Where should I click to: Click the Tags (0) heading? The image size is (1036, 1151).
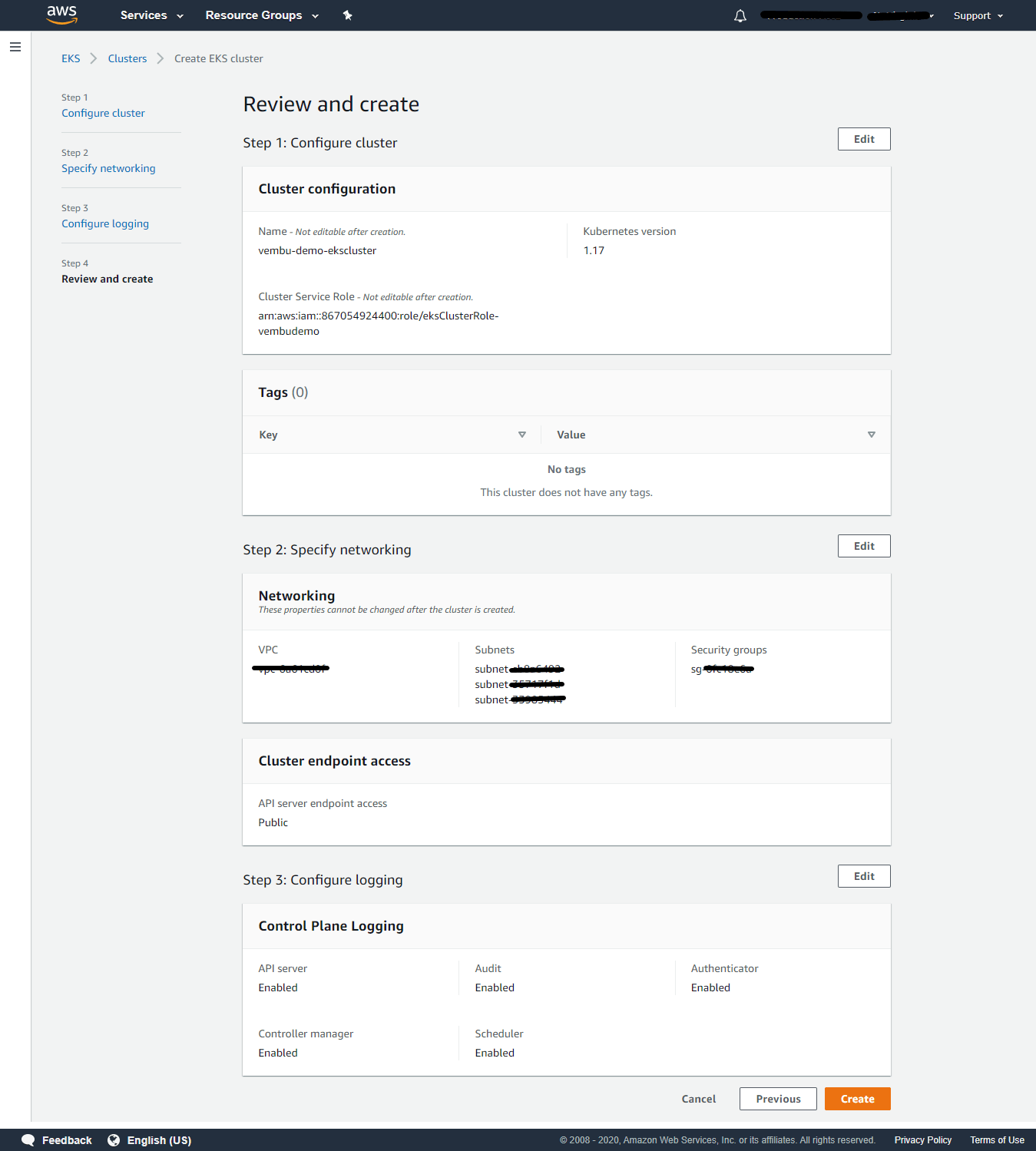point(283,392)
